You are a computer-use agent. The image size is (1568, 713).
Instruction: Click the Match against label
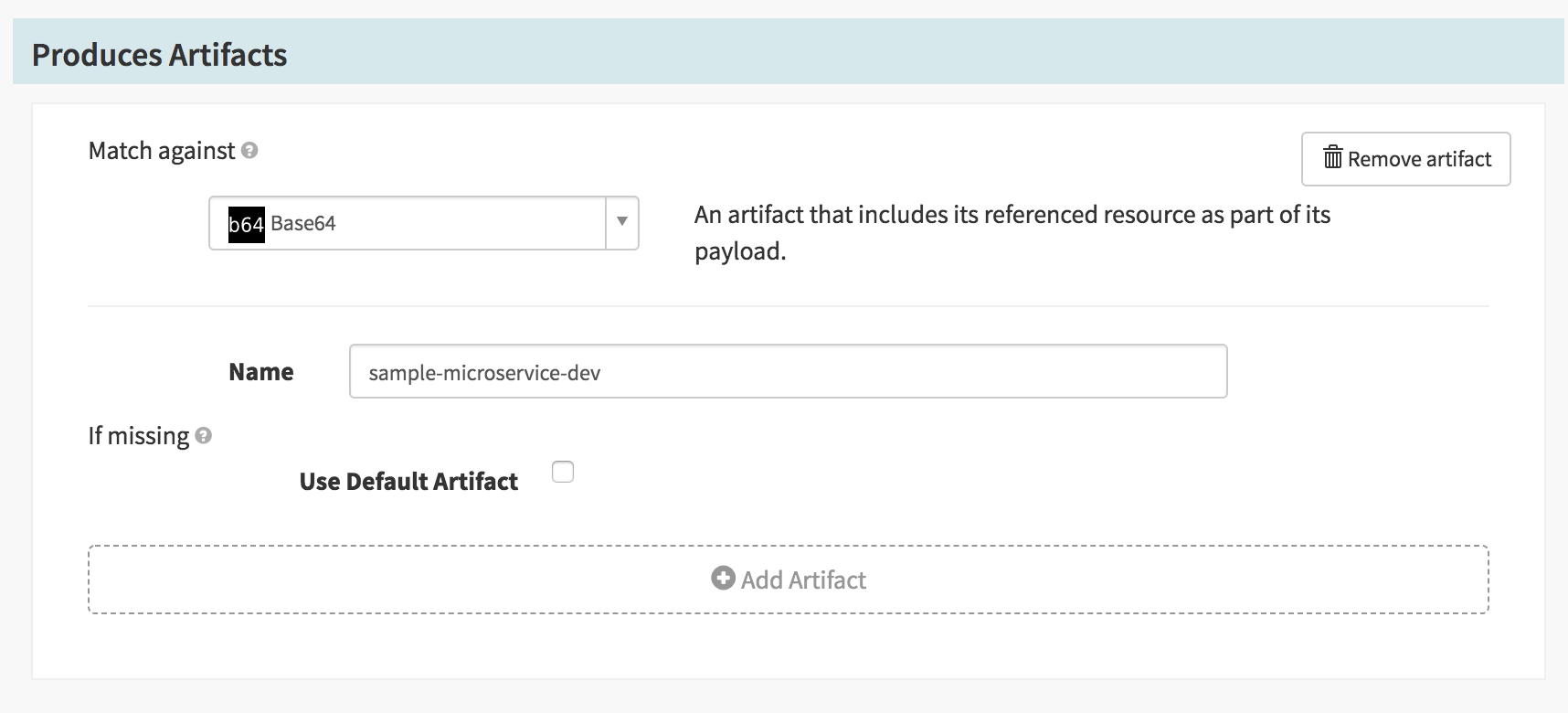click(162, 151)
